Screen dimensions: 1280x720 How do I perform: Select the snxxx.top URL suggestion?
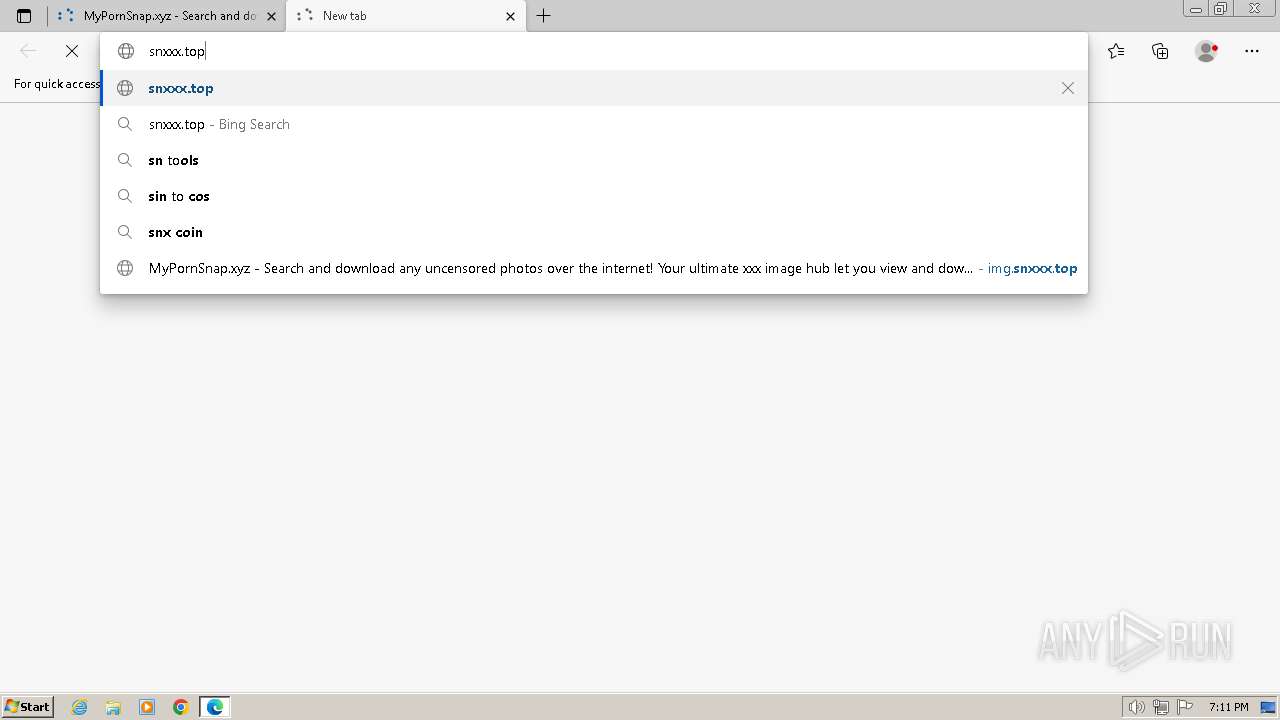(x=594, y=88)
